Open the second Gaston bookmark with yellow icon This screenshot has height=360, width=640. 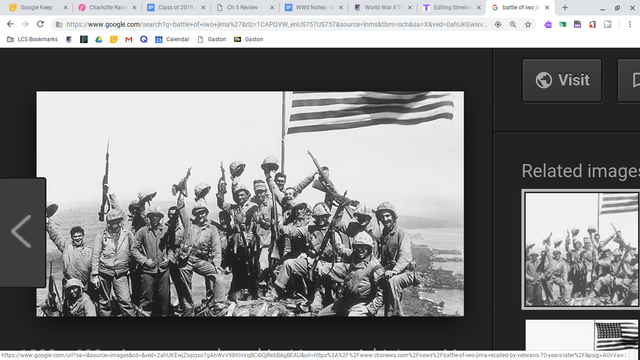pyautogui.click(x=249, y=39)
